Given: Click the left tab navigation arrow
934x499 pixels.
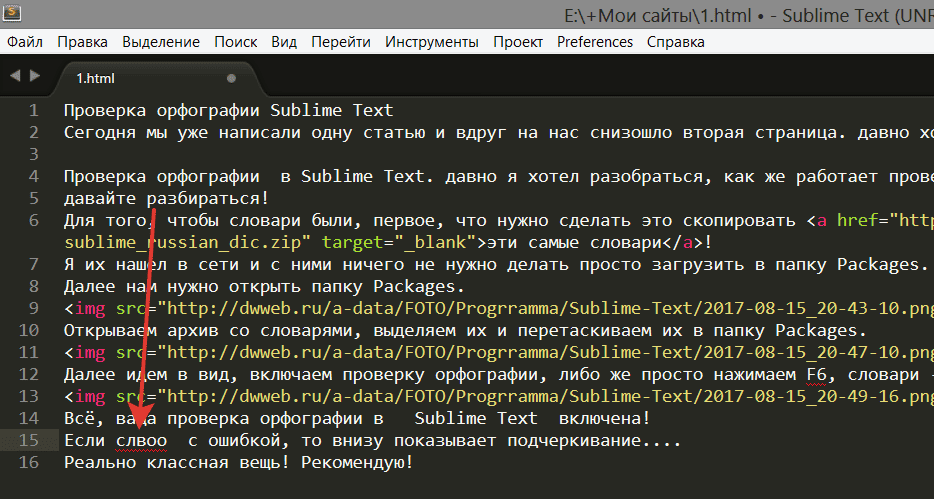Looking at the screenshot, I should click(15, 76).
